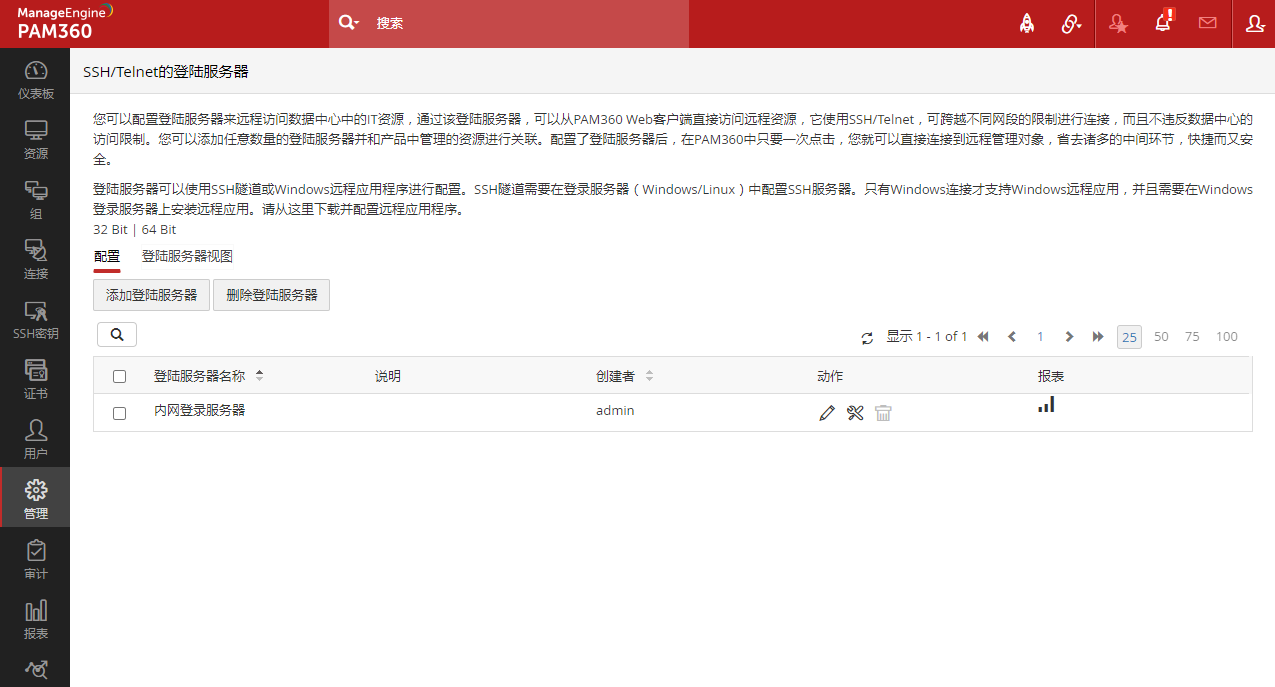Tick the checkbox for 内网登录服务器
The height and width of the screenshot is (687, 1275).
[120, 413]
